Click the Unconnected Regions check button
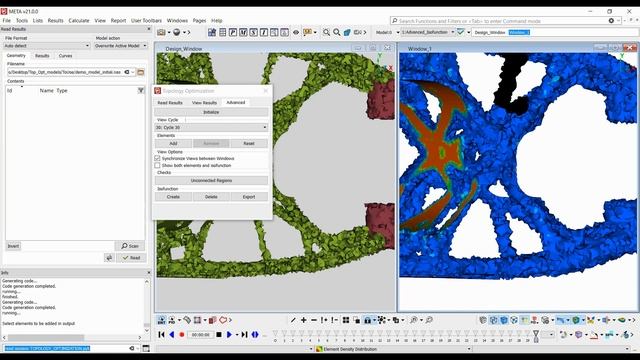 coord(211,180)
